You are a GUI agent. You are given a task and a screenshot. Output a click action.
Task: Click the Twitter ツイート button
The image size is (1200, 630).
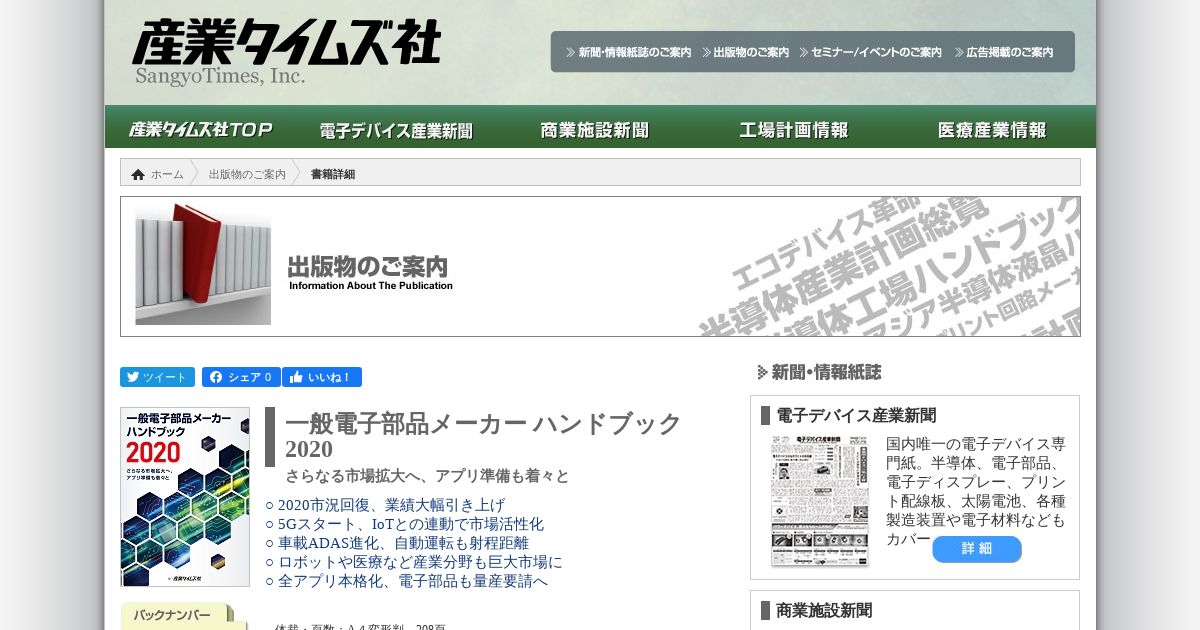click(157, 377)
